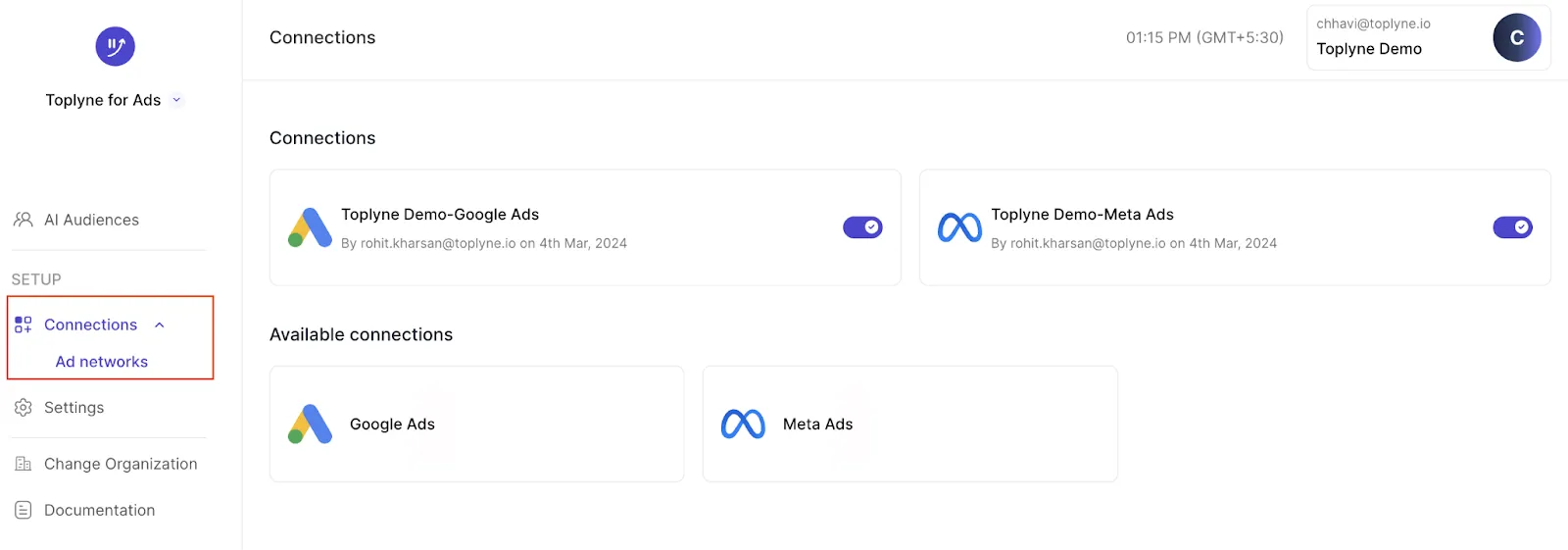This screenshot has height=550, width=1568.
Task: Click the author line under Toplyne Demo-Google Ads
Action: point(484,243)
